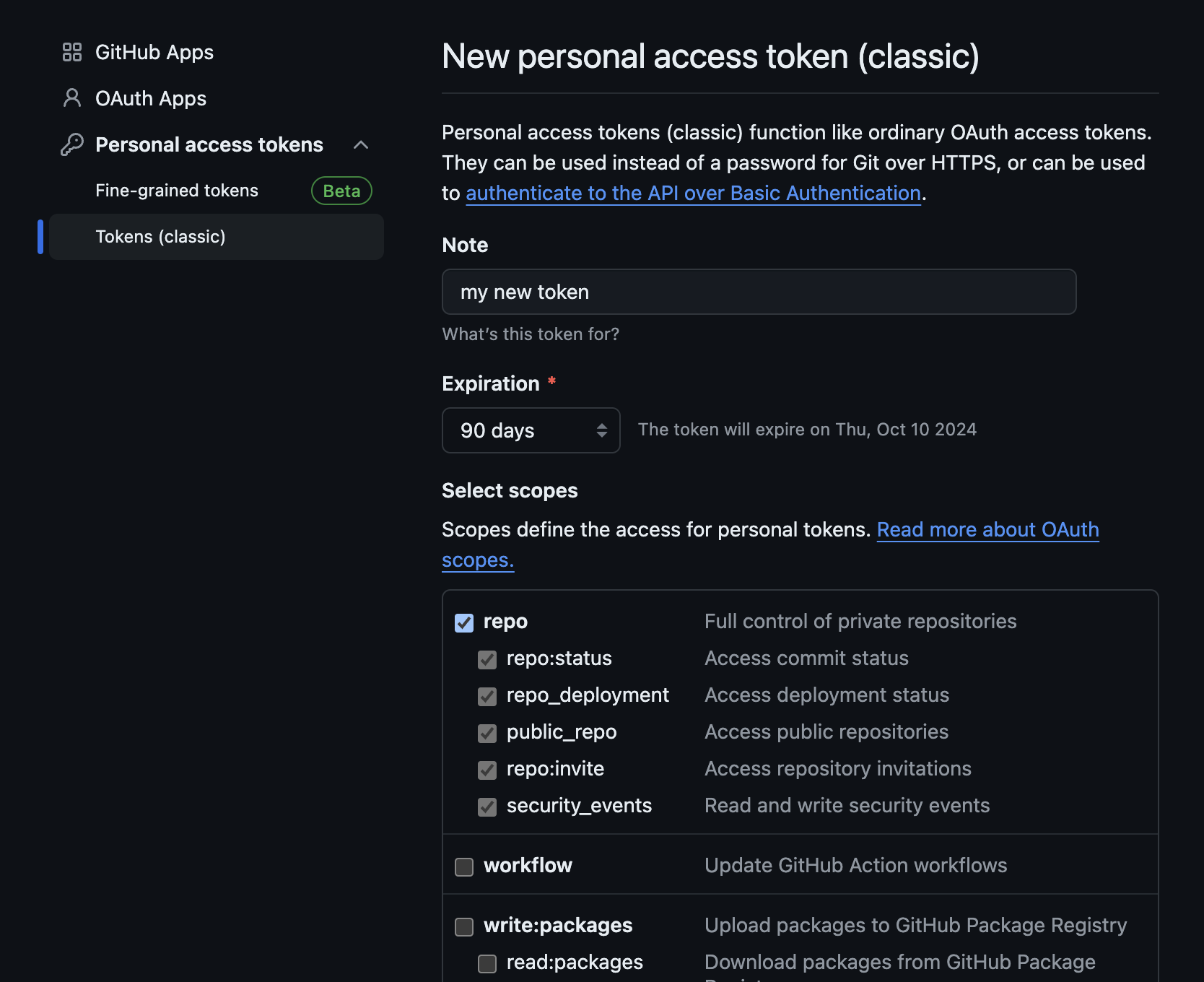Image resolution: width=1204 pixels, height=982 pixels.
Task: Click the Personal access tokens key icon
Action: (72, 144)
